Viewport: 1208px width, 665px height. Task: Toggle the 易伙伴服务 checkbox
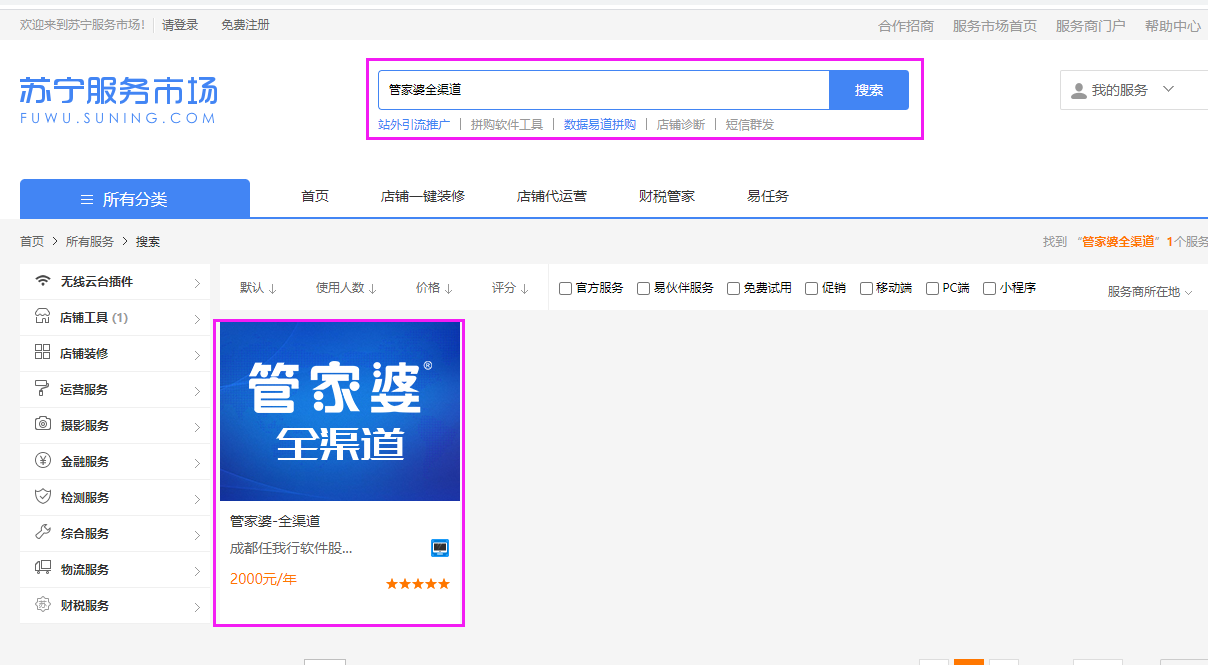[643, 288]
